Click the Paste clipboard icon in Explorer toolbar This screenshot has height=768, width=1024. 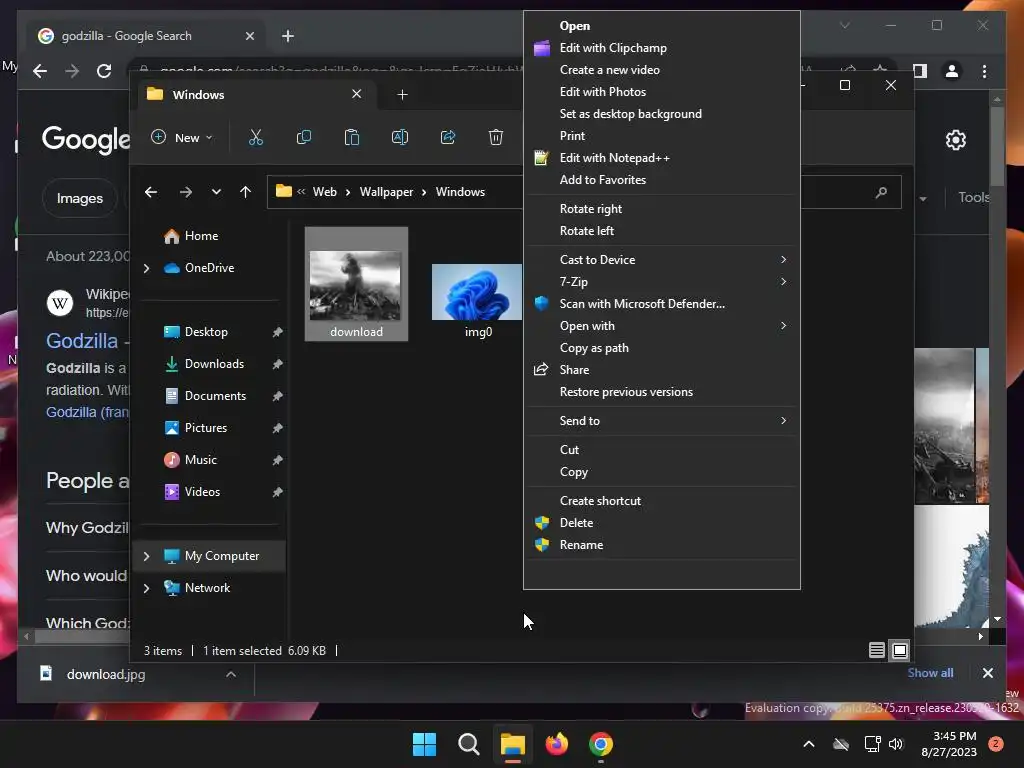(351, 137)
